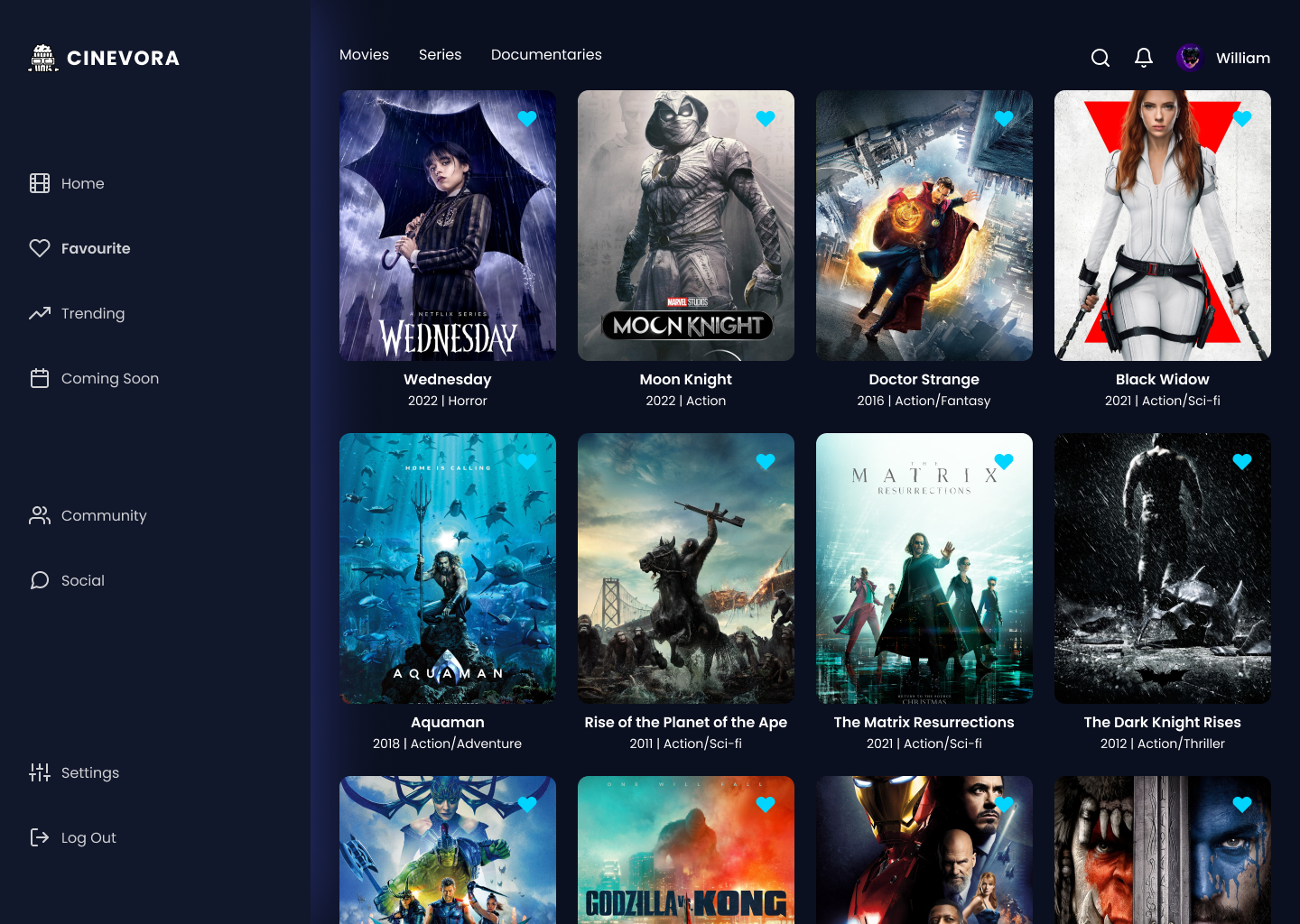The width and height of the screenshot is (1300, 924).
Task: Toggle favourite heart on Doctor Strange
Action: tap(1004, 118)
